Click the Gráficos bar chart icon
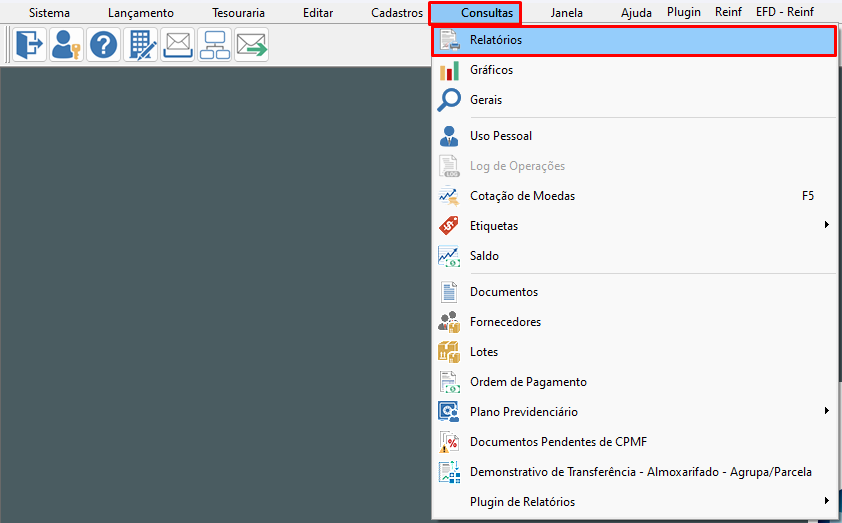The height and width of the screenshot is (523, 842). point(449,70)
